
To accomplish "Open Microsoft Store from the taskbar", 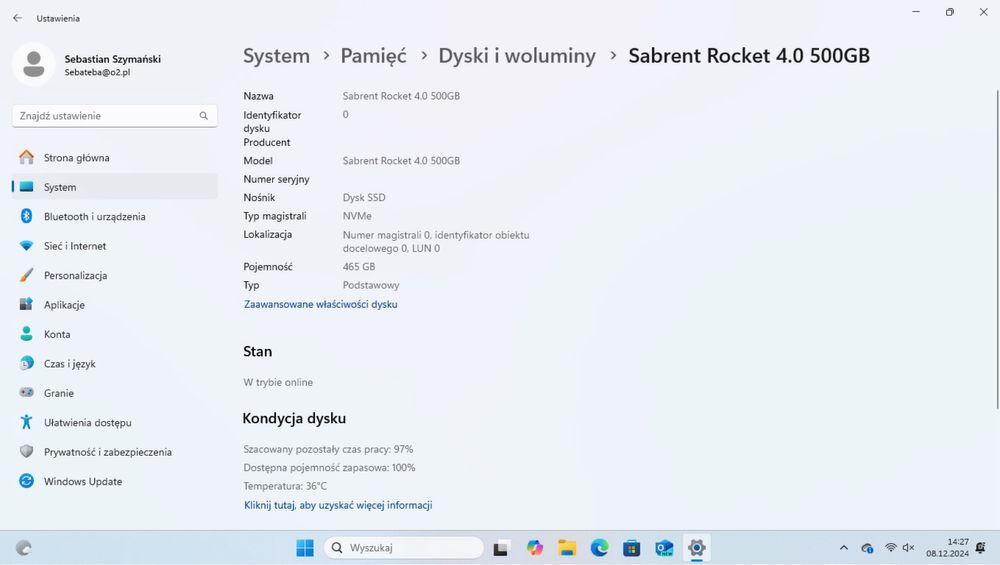I will (631, 547).
